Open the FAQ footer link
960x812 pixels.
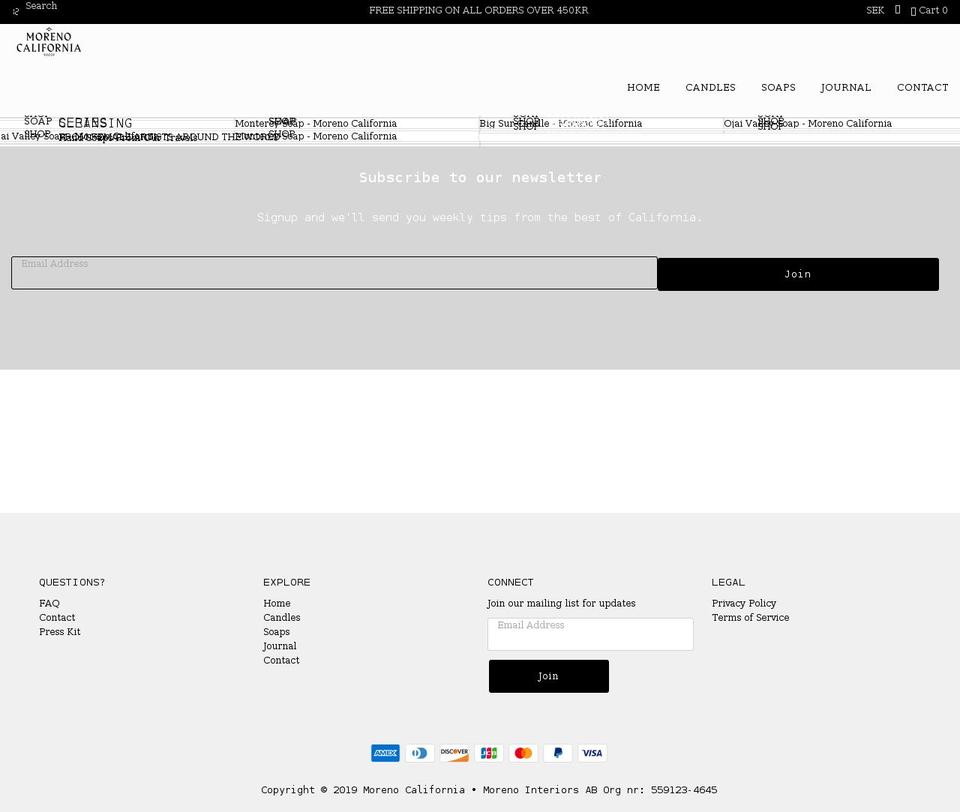pyautogui.click(x=50, y=603)
